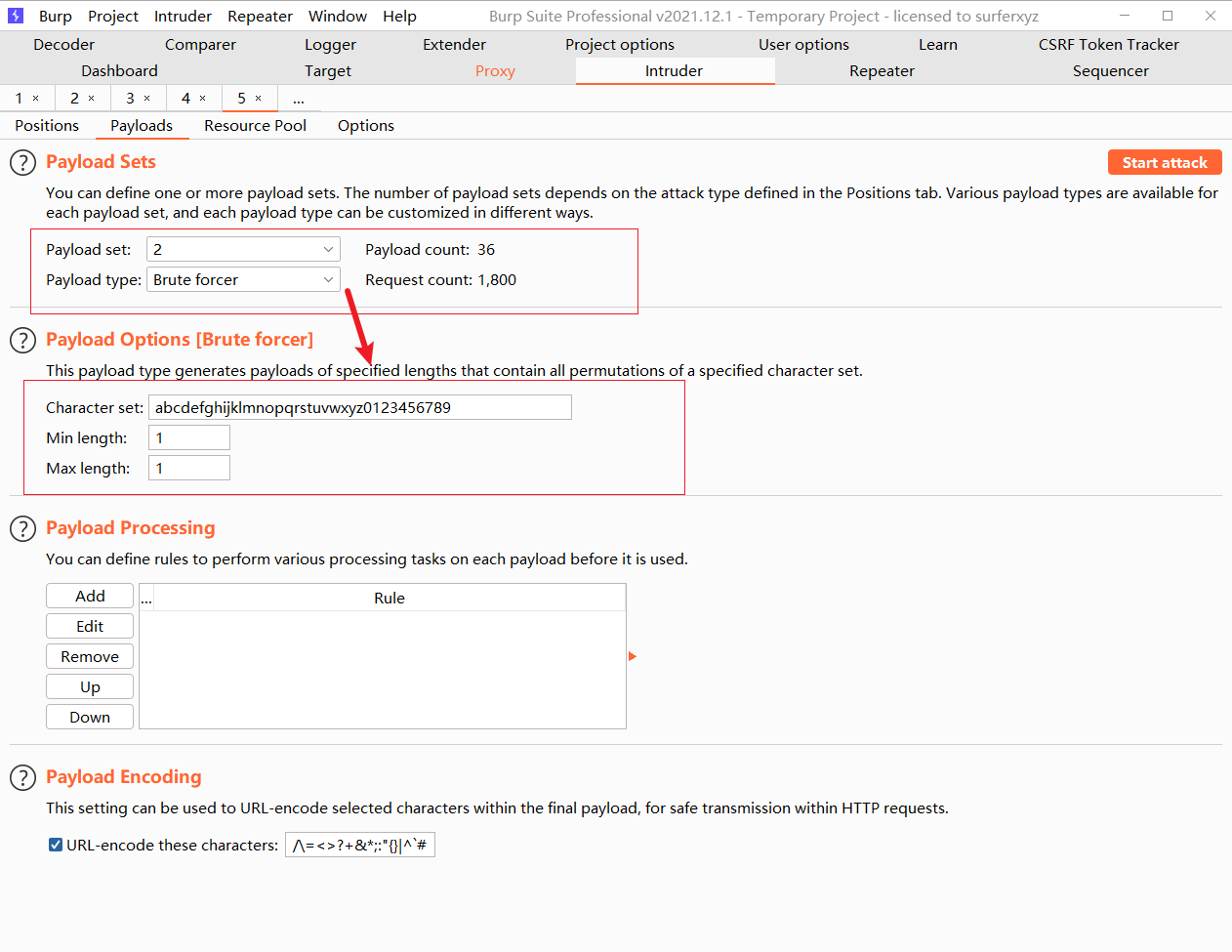Screen dimensions: 1232x952
Task: Open help for Payload Sets section
Action: point(22,163)
